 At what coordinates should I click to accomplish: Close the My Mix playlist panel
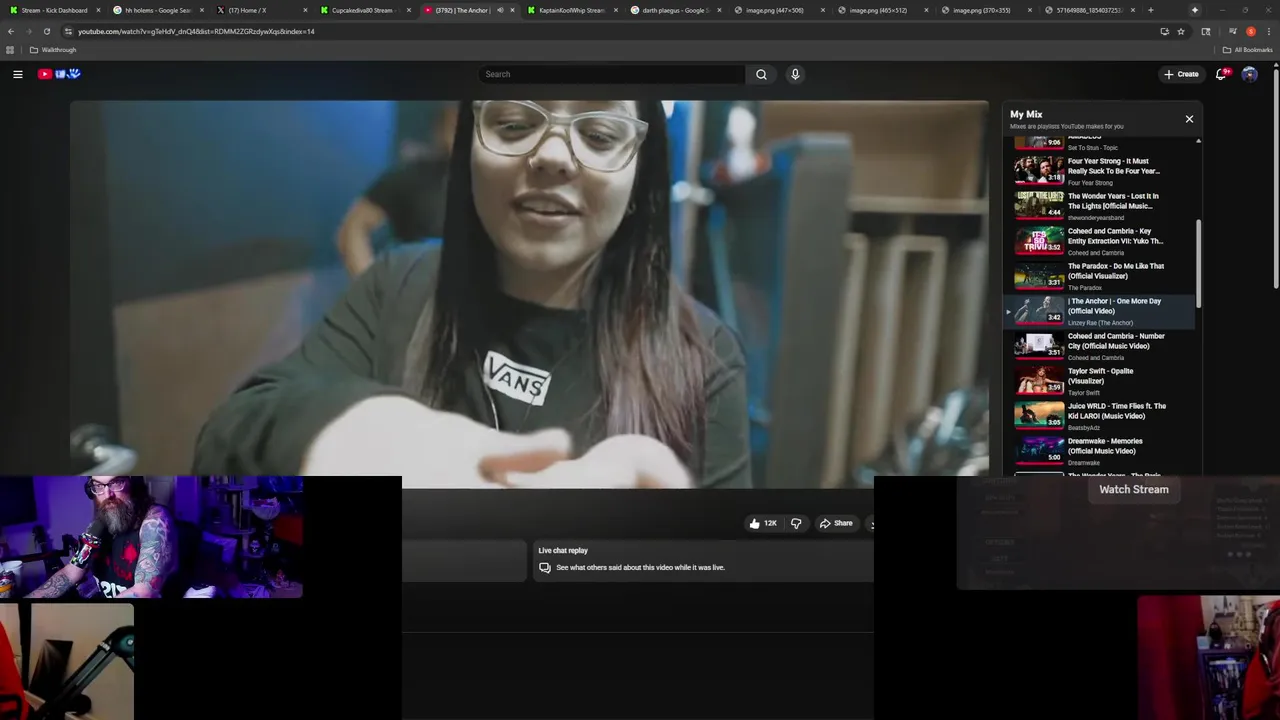[x=1189, y=119]
